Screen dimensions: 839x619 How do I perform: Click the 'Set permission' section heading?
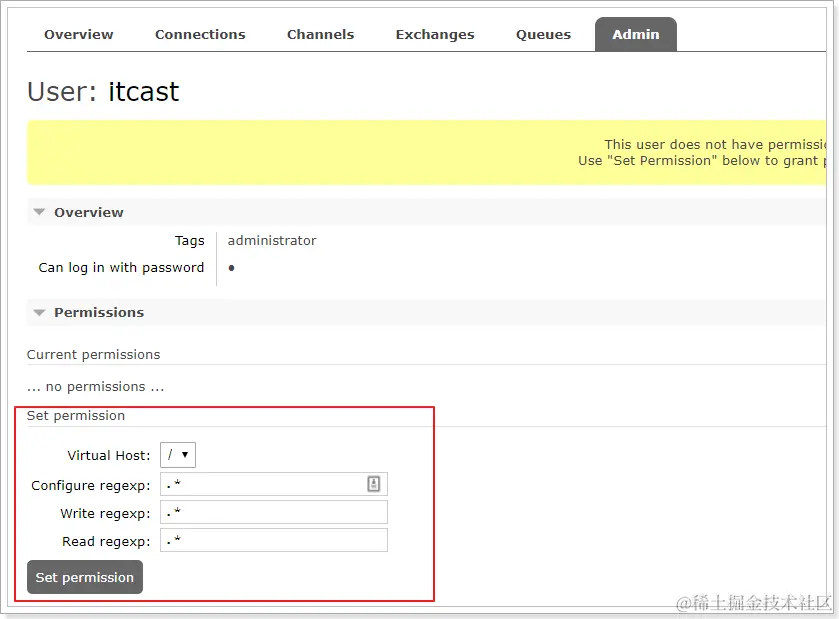tap(76, 416)
